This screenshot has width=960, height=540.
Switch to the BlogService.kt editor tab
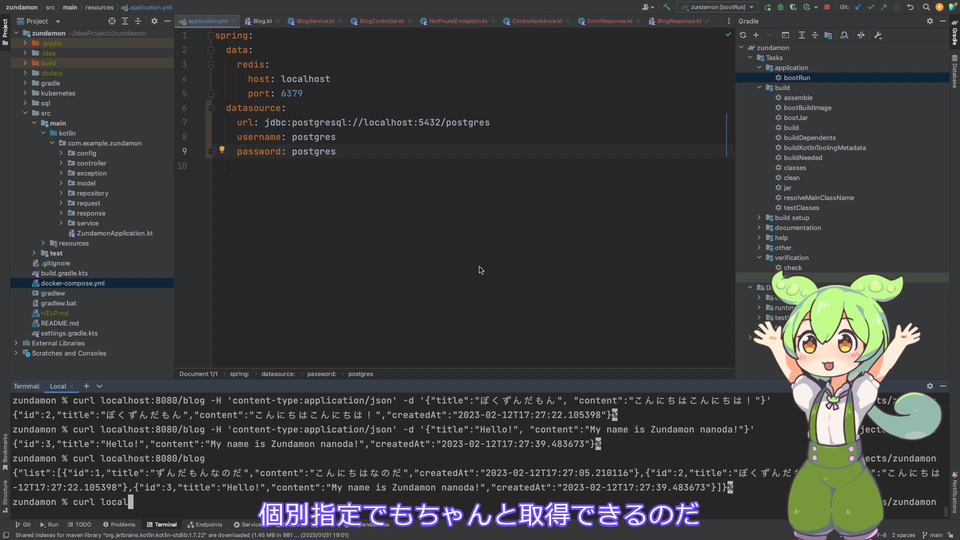(x=315, y=21)
